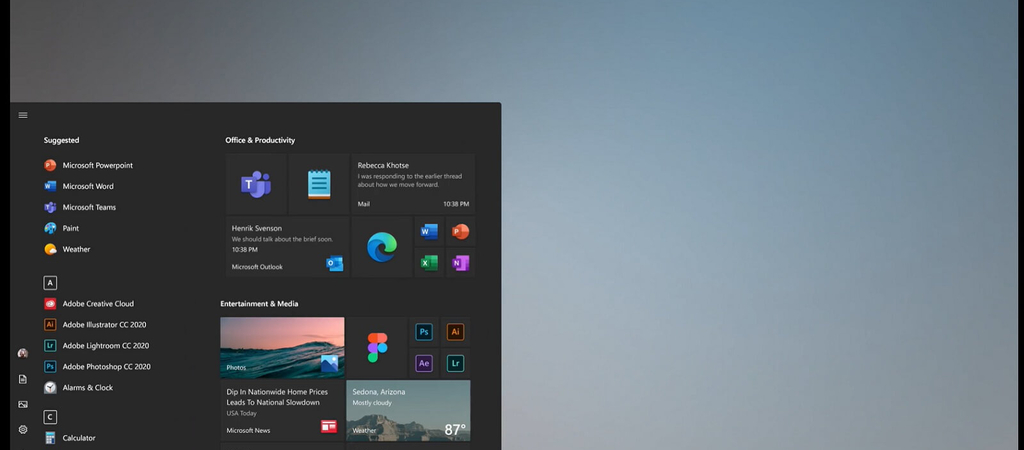The height and width of the screenshot is (450, 1024).
Task: Open Microsoft Teams tile
Action: pos(256,184)
